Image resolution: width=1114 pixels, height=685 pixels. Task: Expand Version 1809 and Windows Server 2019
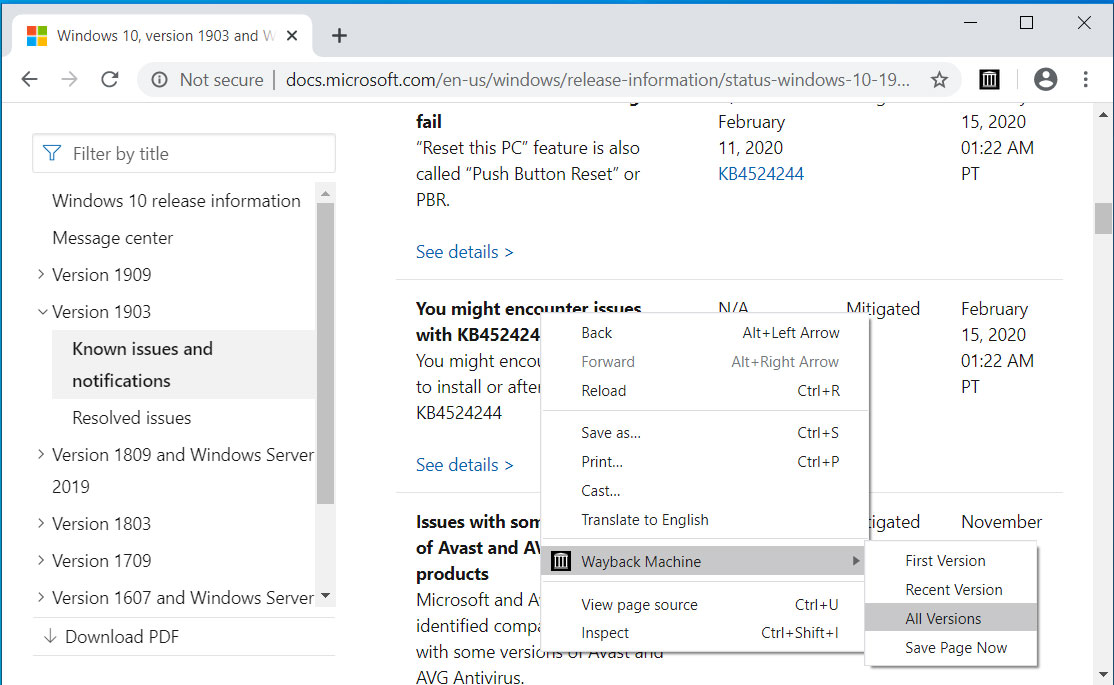click(x=40, y=454)
